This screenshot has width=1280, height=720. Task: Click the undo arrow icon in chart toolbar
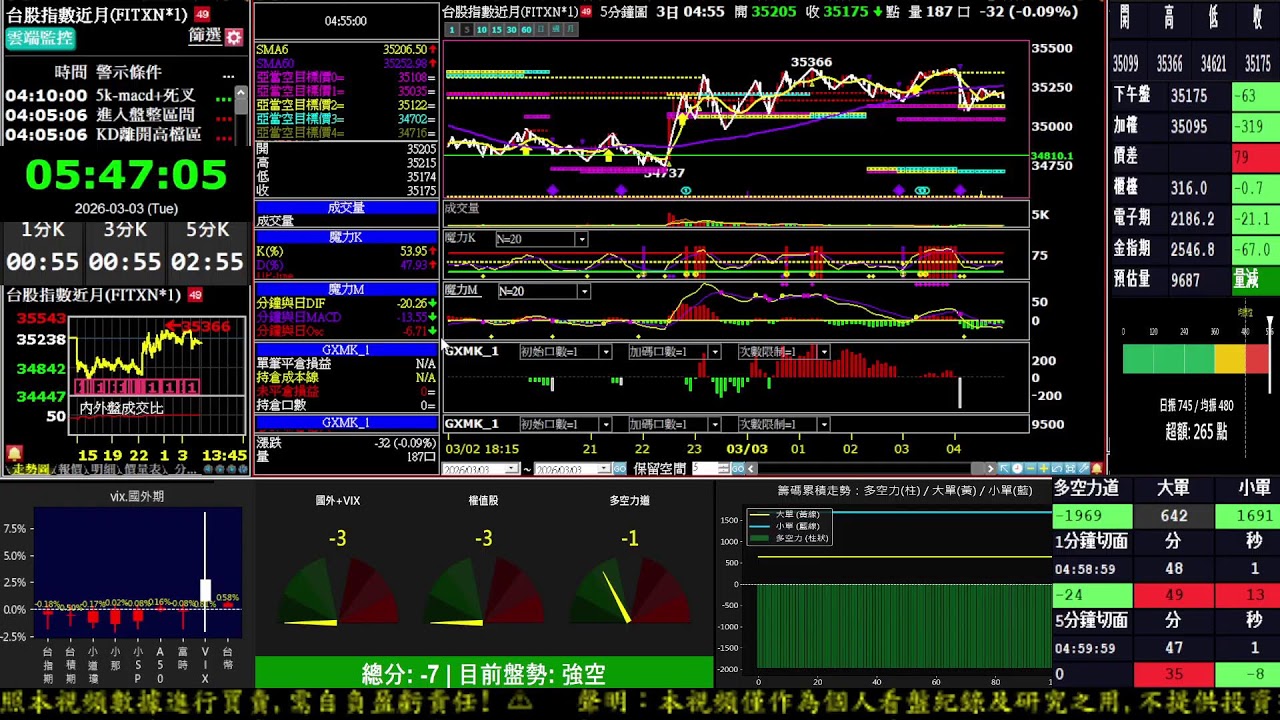coord(1057,468)
